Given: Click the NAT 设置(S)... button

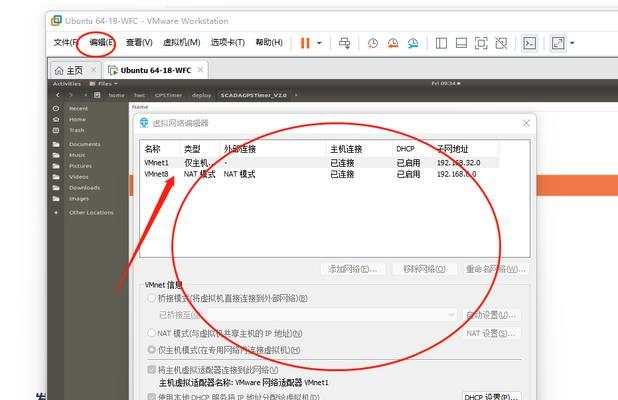Looking at the screenshot, I should pos(491,333).
